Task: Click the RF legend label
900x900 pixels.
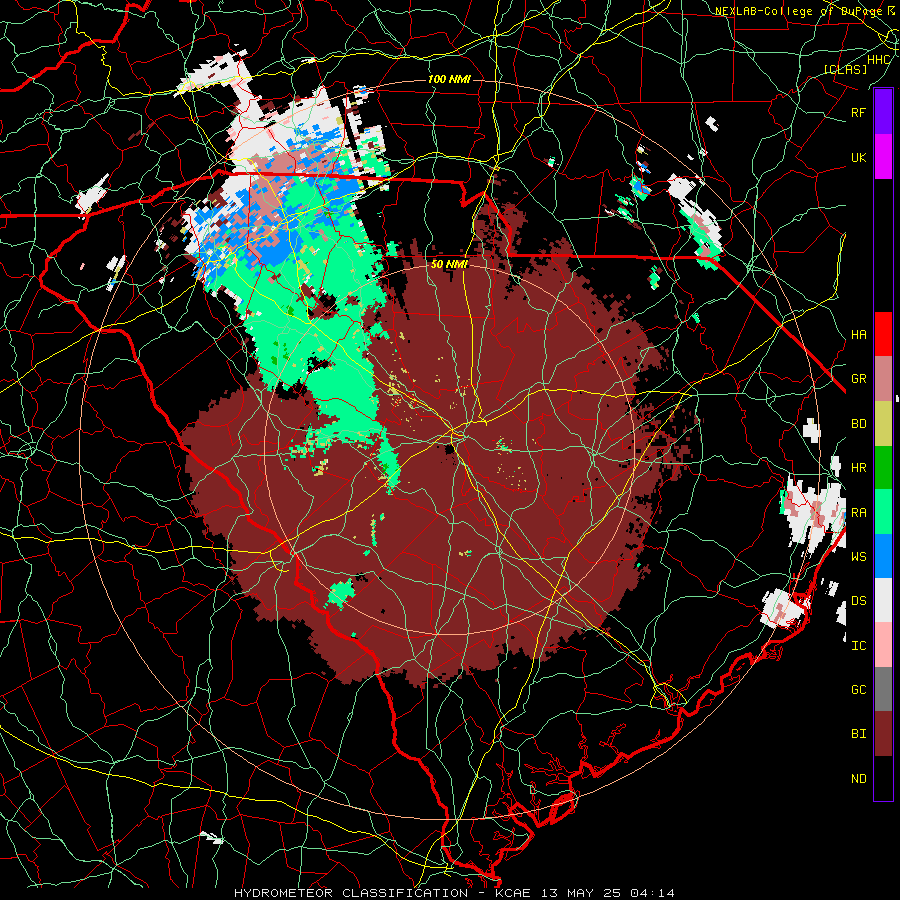Action: [858, 112]
